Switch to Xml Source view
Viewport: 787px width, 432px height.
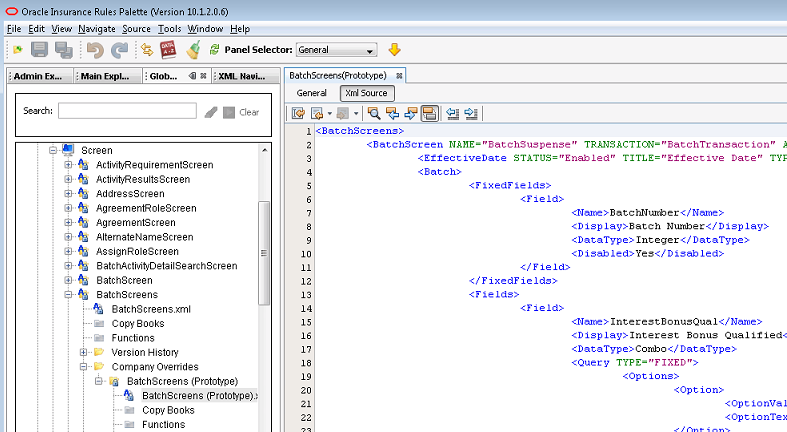365,92
